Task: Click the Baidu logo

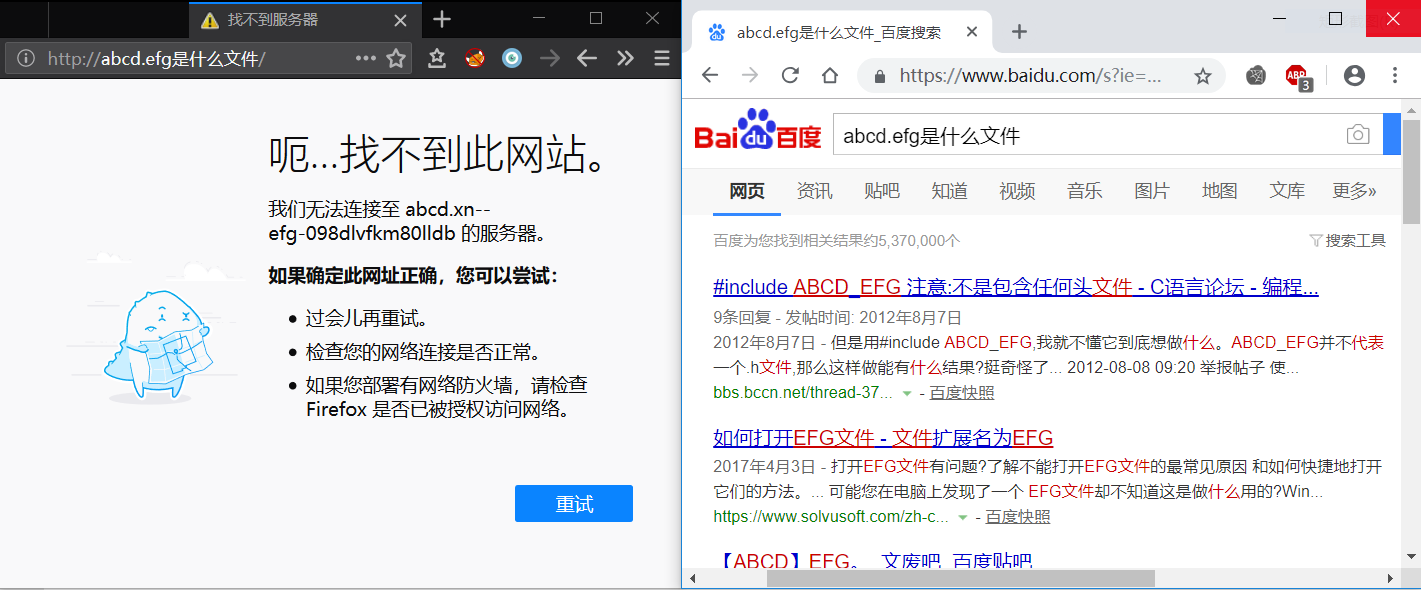Action: click(x=758, y=131)
